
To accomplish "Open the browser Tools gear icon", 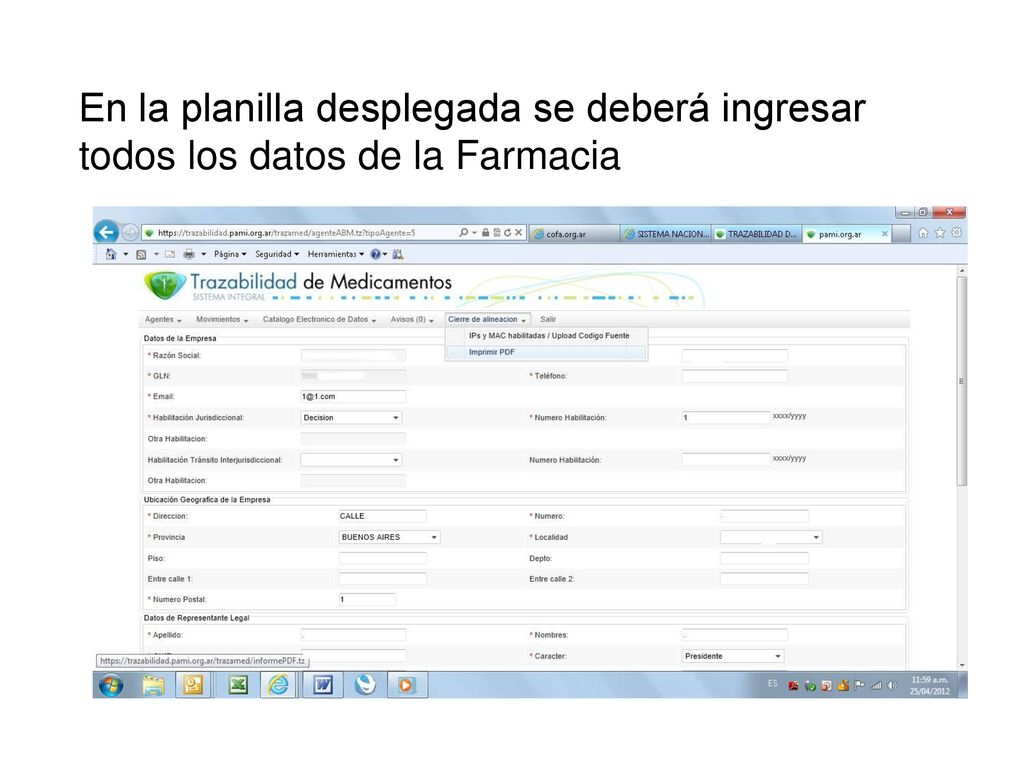I will tap(957, 233).
